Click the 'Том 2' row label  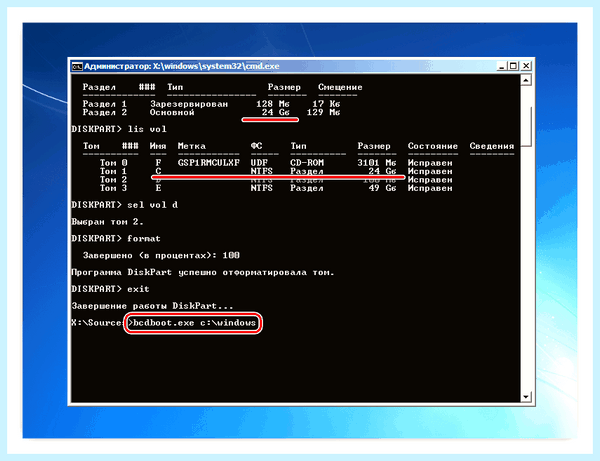pyautogui.click(x=114, y=180)
